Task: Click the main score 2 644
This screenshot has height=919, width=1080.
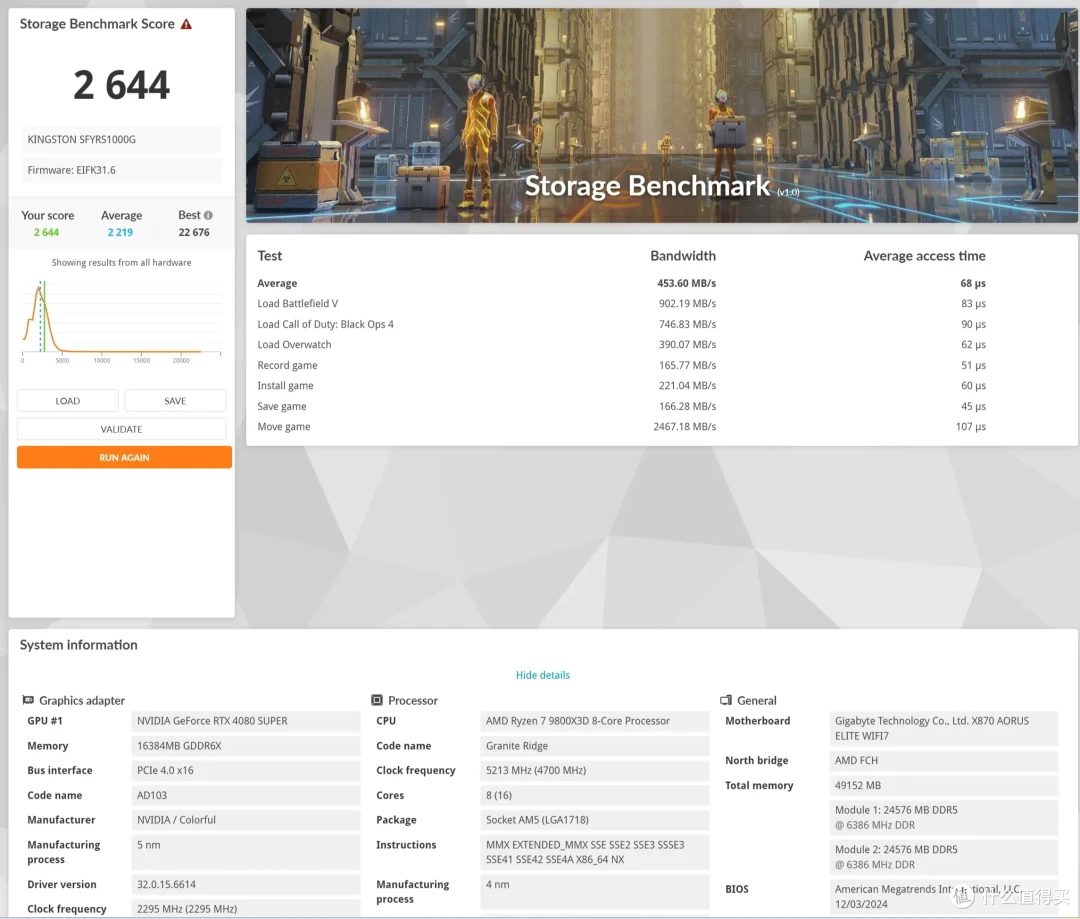Action: 121,85
